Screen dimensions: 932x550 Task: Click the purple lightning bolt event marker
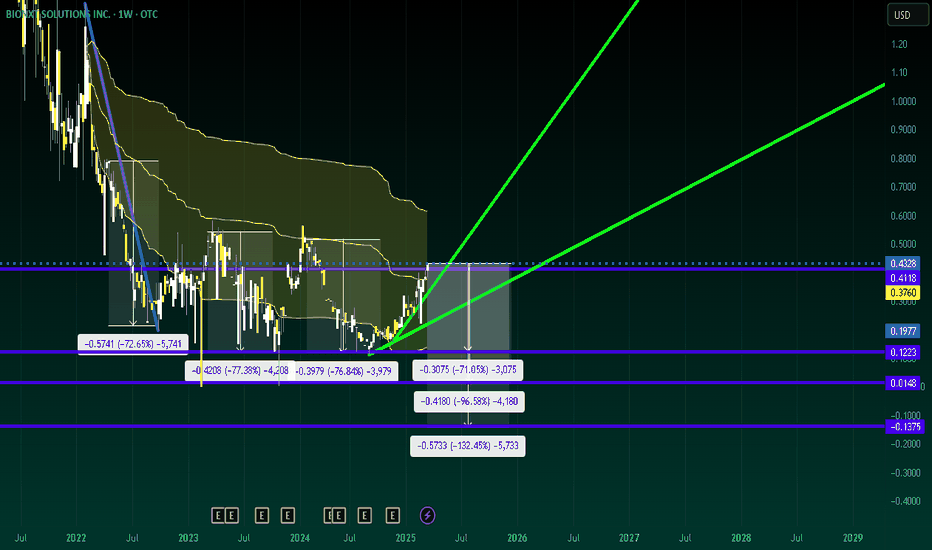click(427, 515)
